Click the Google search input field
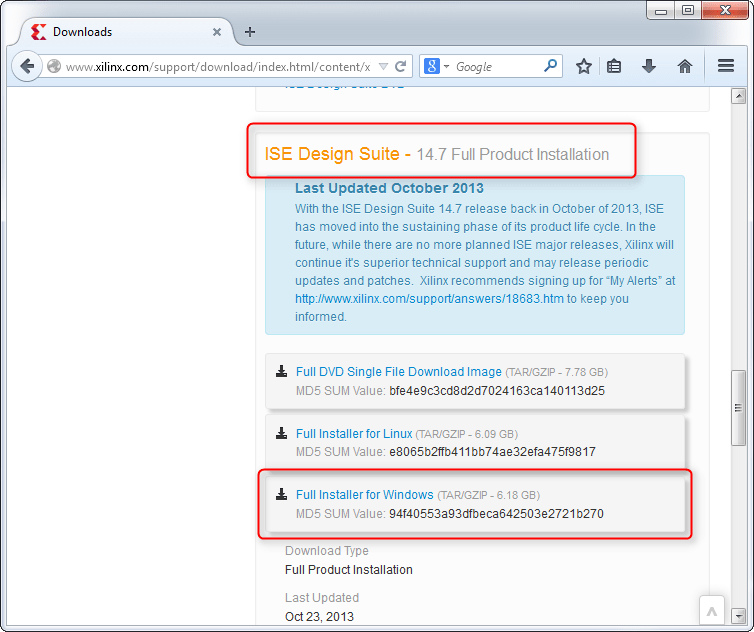Image resolution: width=754 pixels, height=632 pixels. pos(495,66)
